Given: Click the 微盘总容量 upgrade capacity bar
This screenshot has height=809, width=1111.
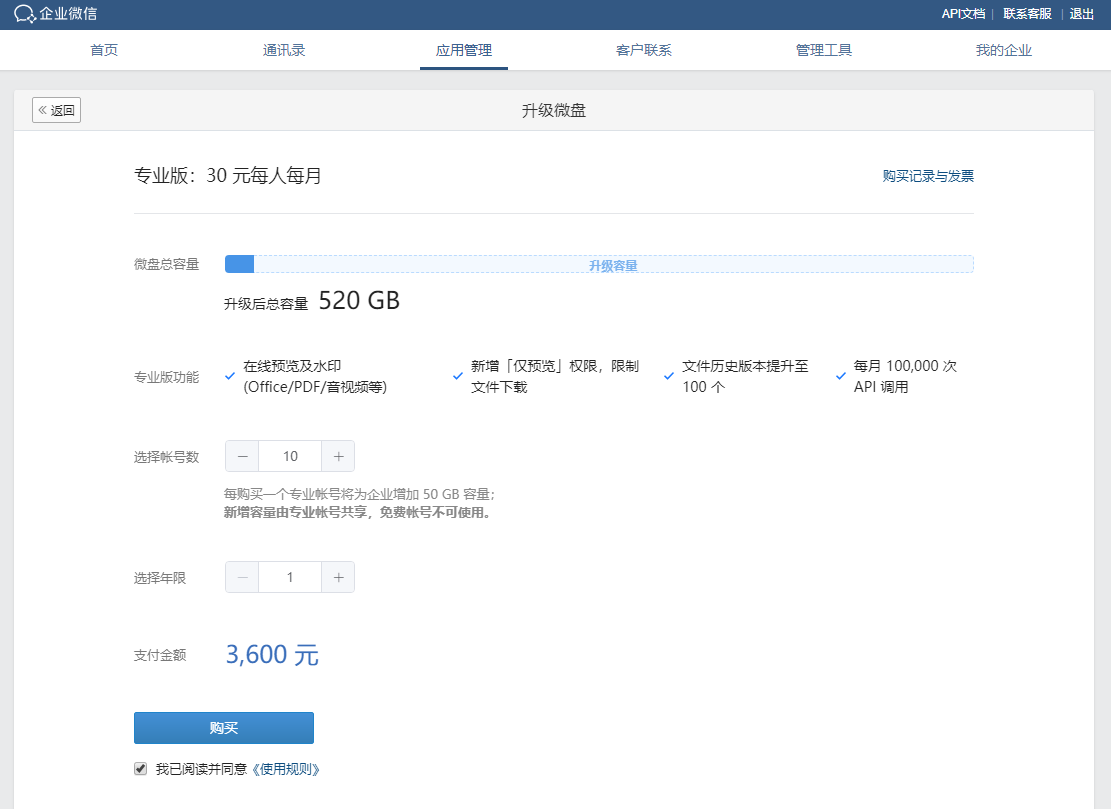Looking at the screenshot, I should (599, 264).
